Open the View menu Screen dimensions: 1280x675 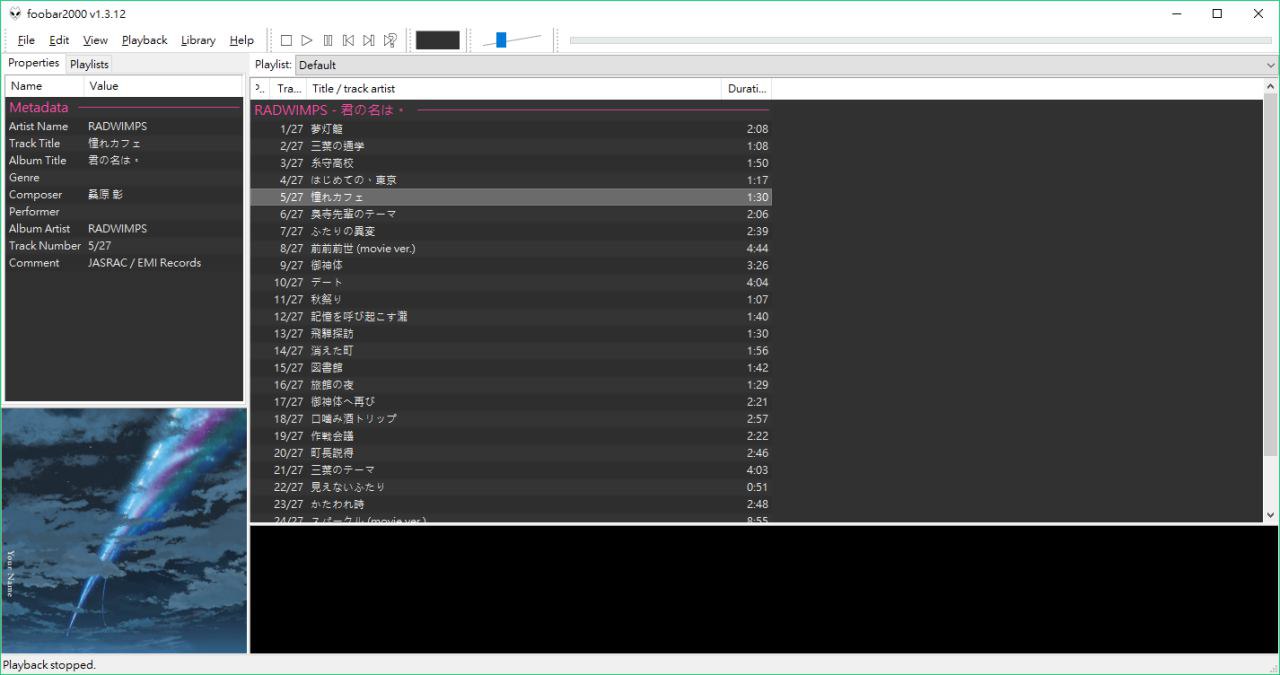coord(95,40)
